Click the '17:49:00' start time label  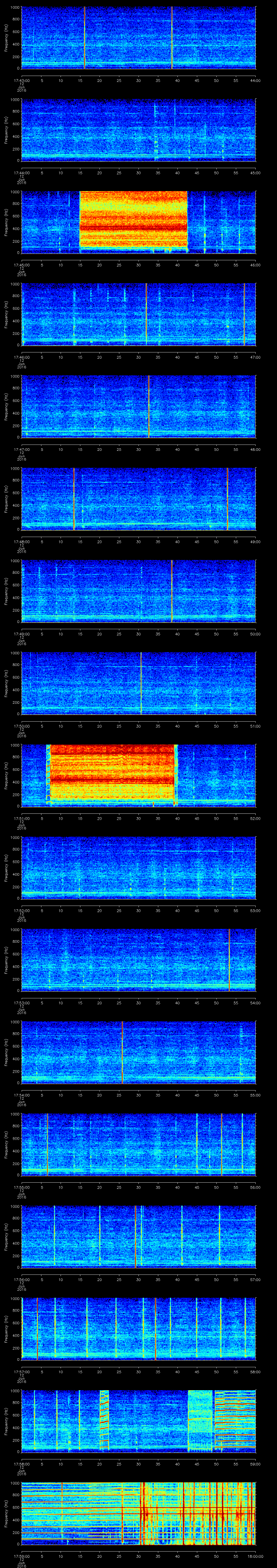point(22,634)
